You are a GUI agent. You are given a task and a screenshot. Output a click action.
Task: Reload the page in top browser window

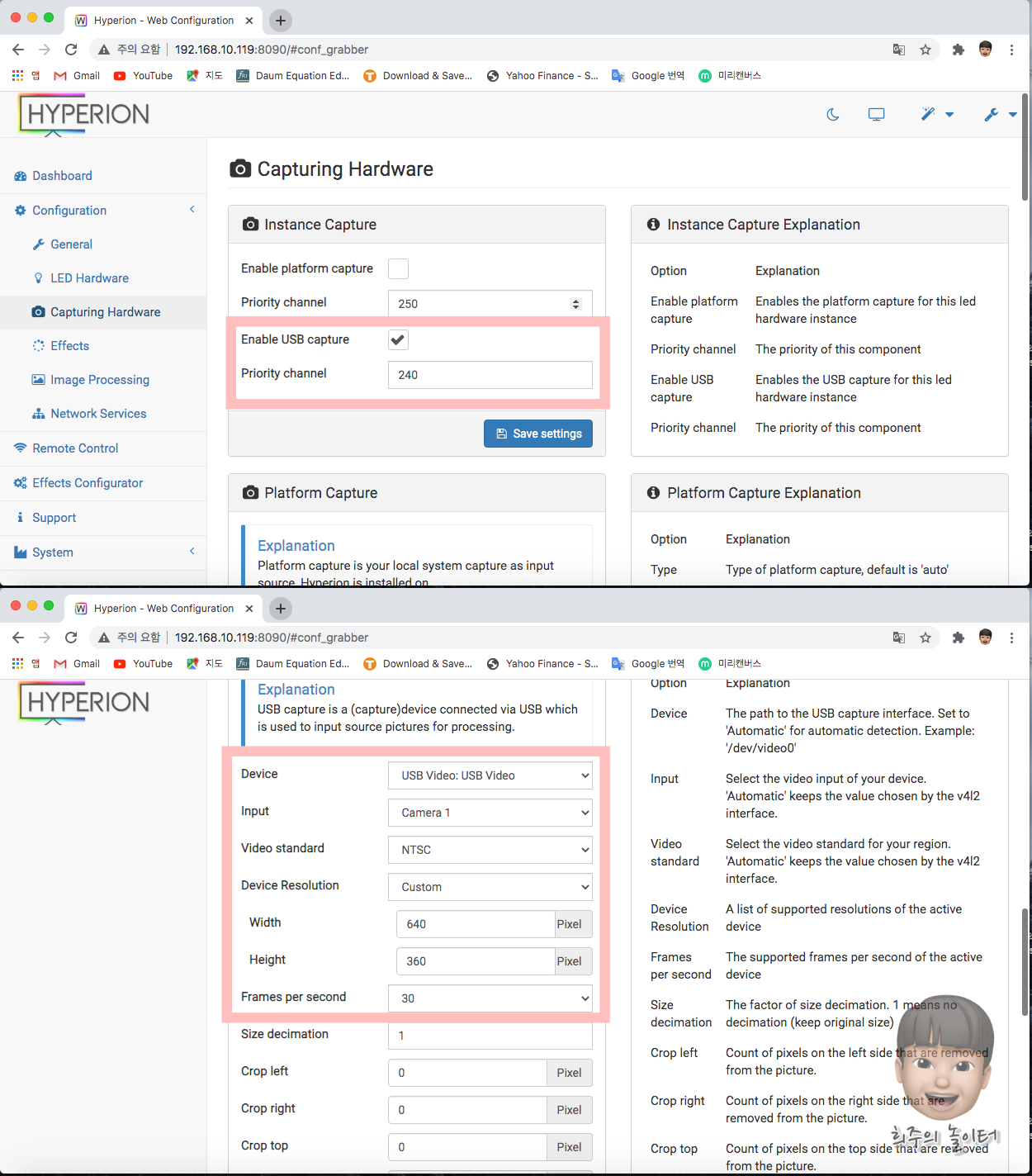[71, 50]
